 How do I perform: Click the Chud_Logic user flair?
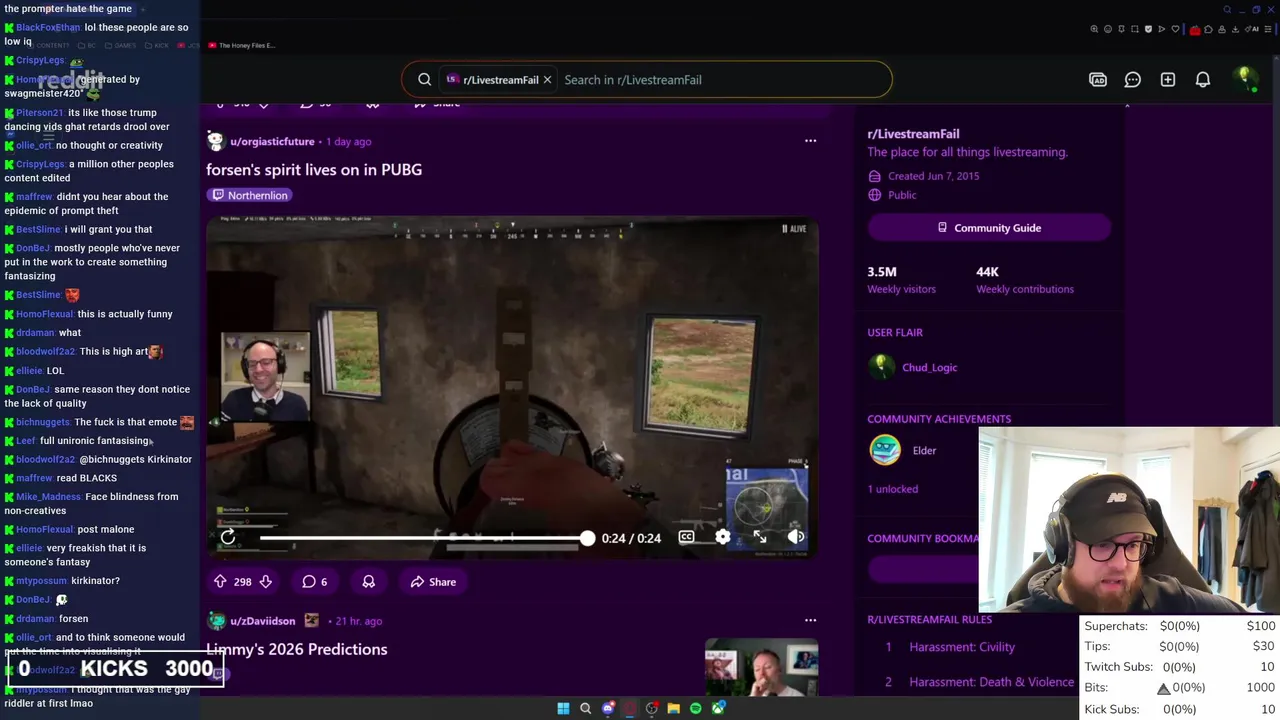point(929,367)
